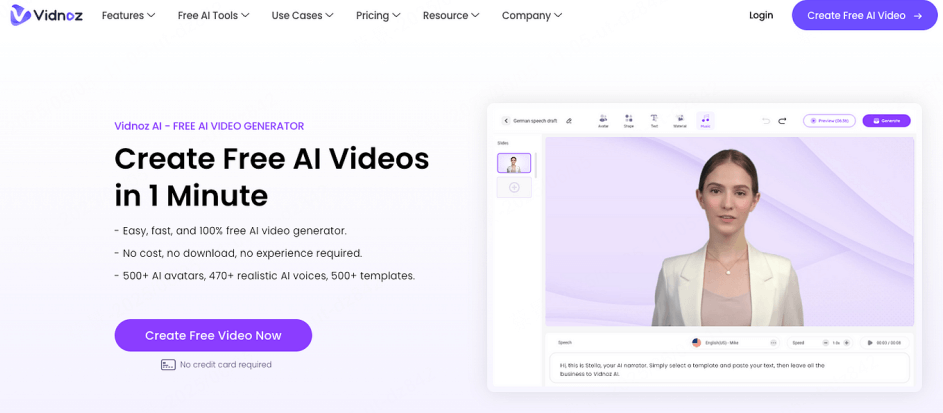Viewport: 943px width, 413px height.
Task: Click the Speed label
Action: pos(798,343)
